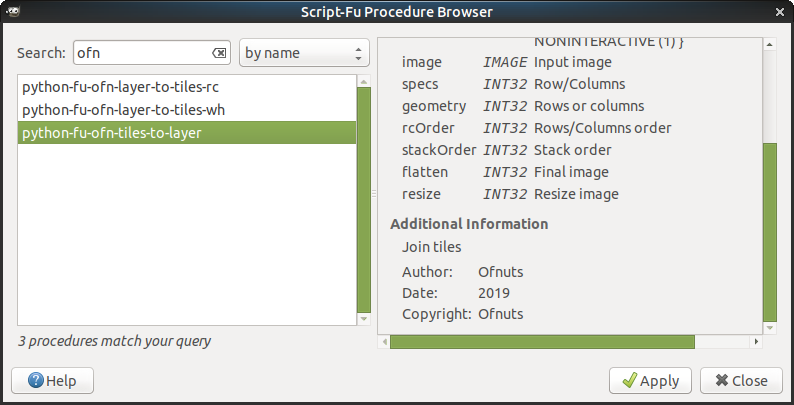Viewport: 794px width, 405px height.
Task: Click the details pane horizontal scrollbar
Action: click(x=541, y=342)
